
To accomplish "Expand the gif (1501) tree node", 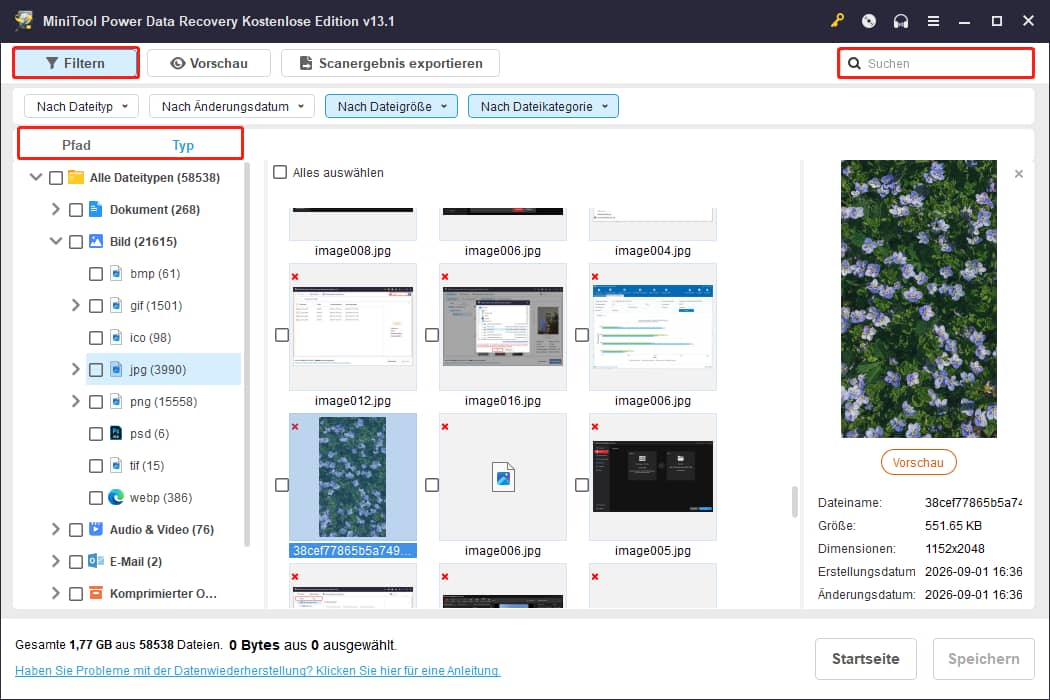I will 76,305.
